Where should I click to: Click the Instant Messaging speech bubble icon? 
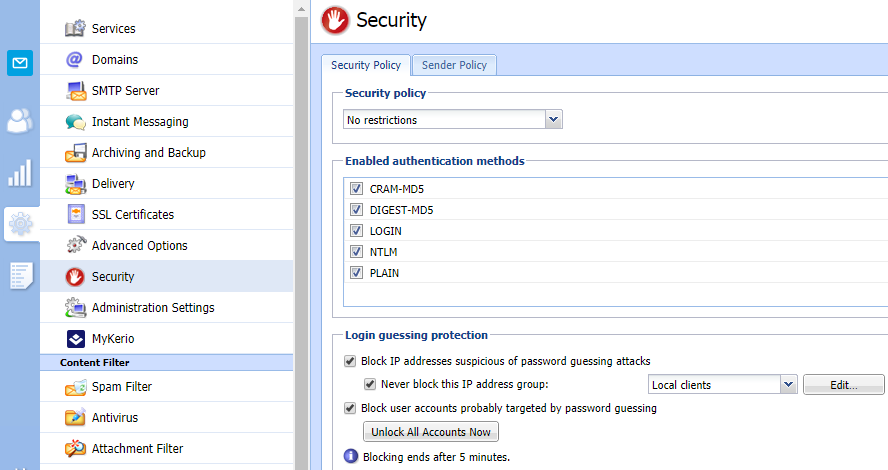pyautogui.click(x=76, y=122)
